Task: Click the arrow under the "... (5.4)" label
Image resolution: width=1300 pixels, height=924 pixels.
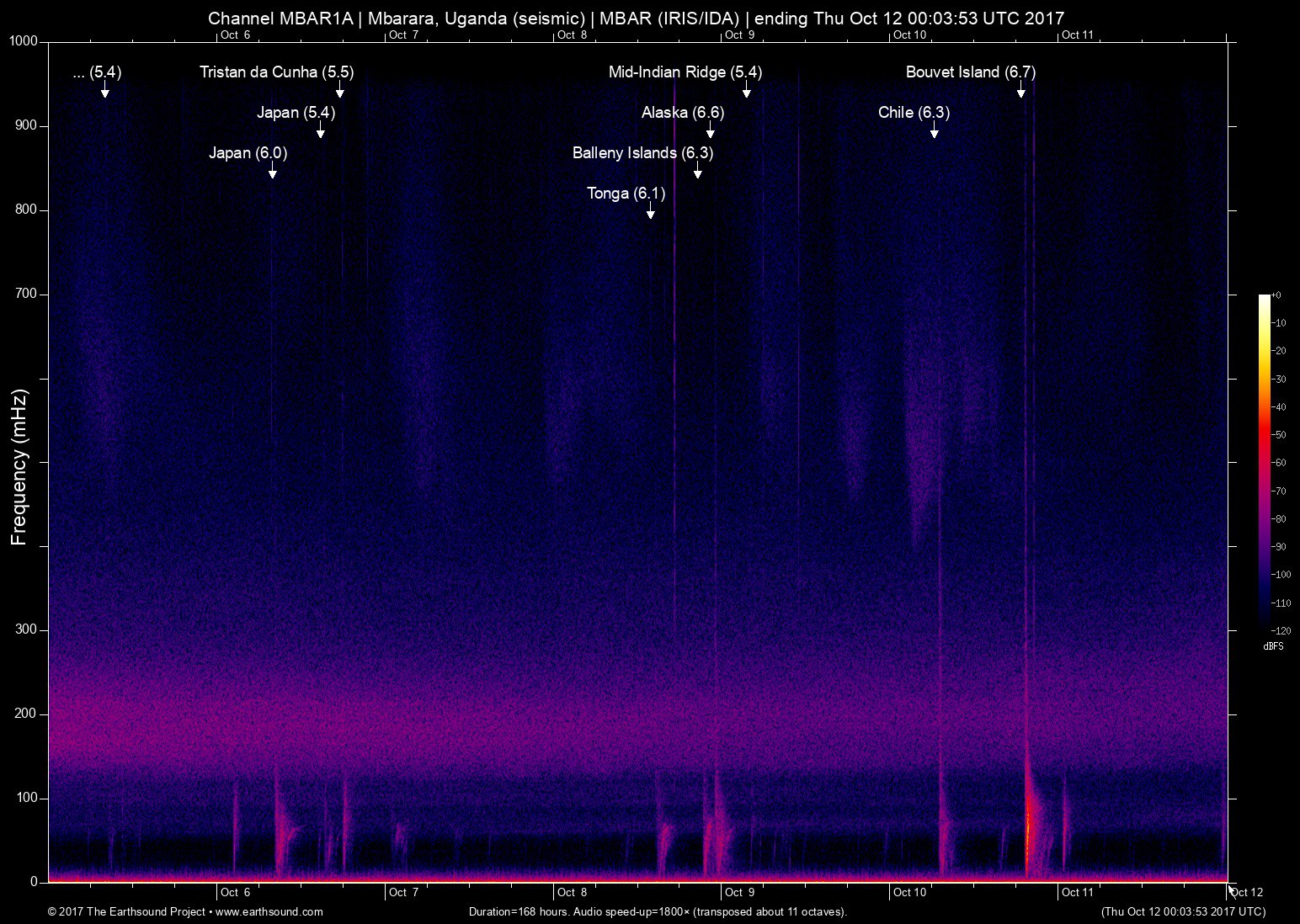Action: 104,89
